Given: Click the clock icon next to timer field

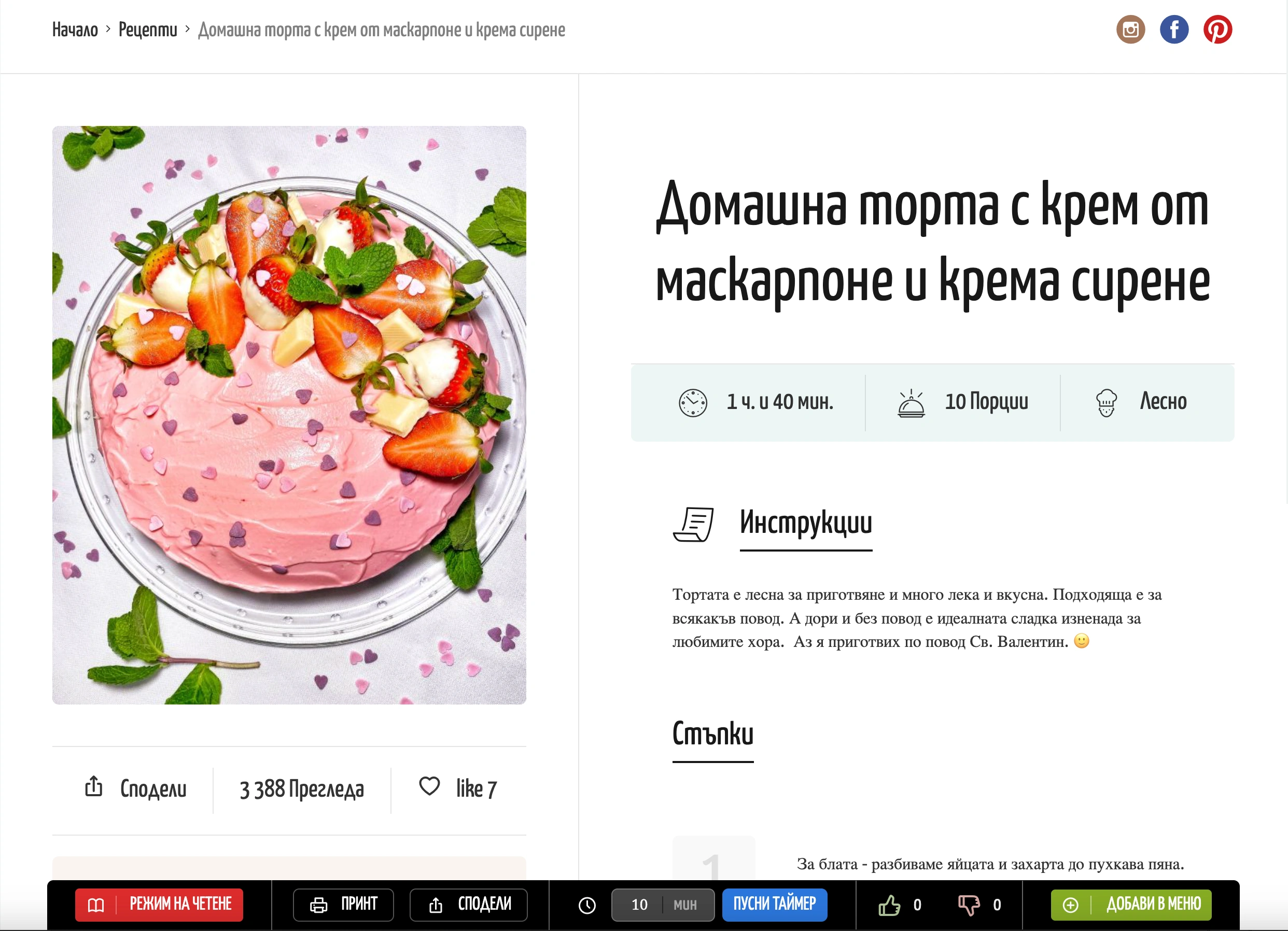Looking at the screenshot, I should pyautogui.click(x=586, y=906).
